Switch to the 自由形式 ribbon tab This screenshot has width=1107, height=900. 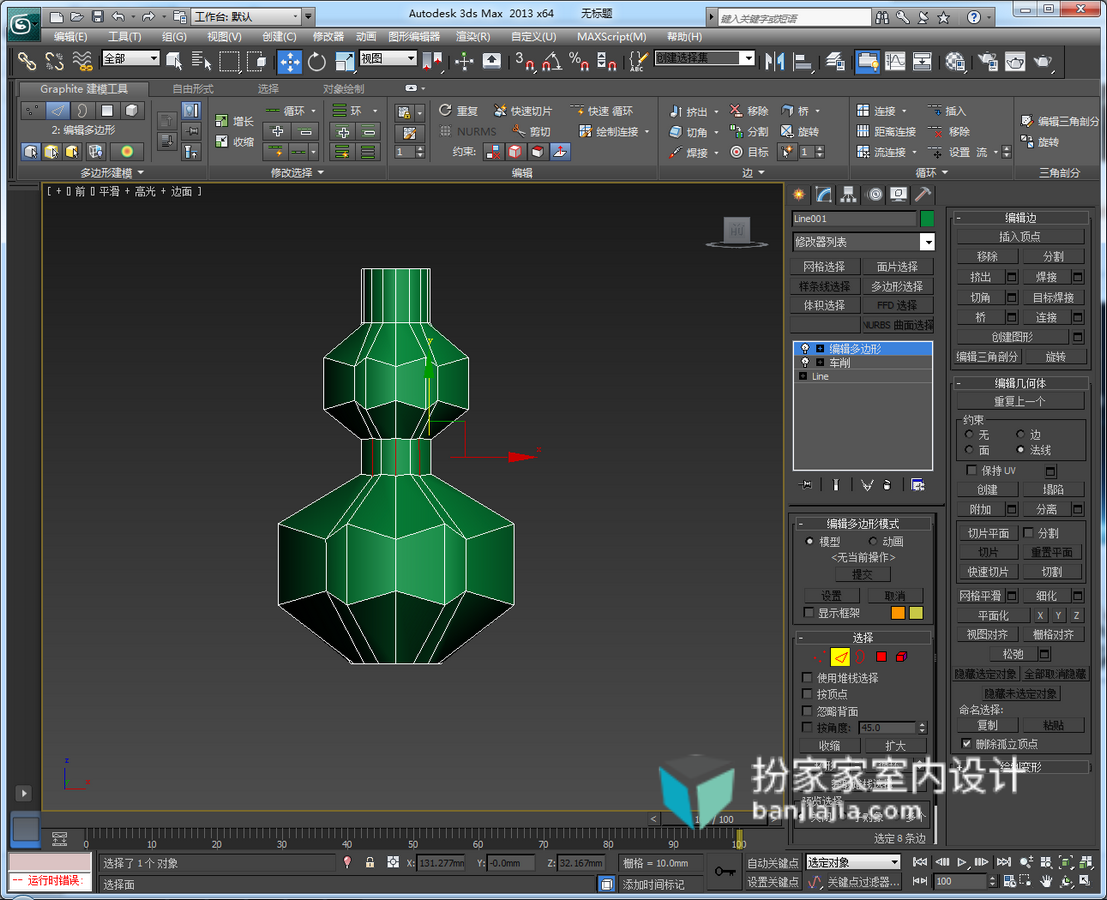(193, 89)
